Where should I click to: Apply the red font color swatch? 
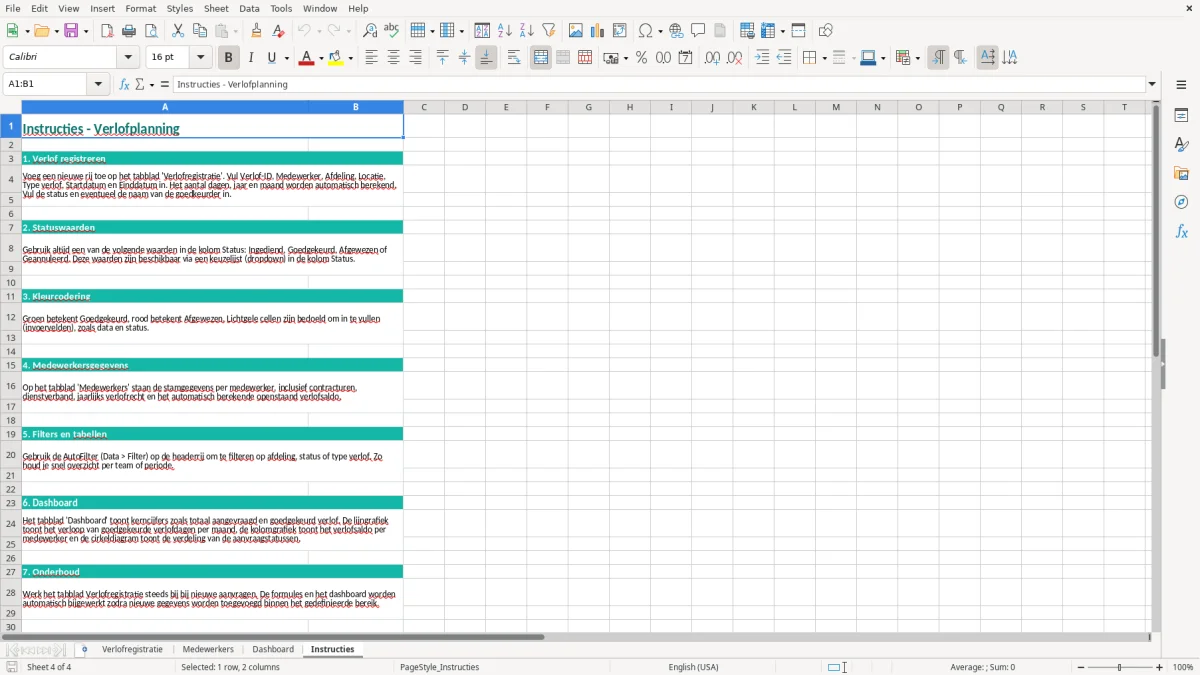(307, 58)
